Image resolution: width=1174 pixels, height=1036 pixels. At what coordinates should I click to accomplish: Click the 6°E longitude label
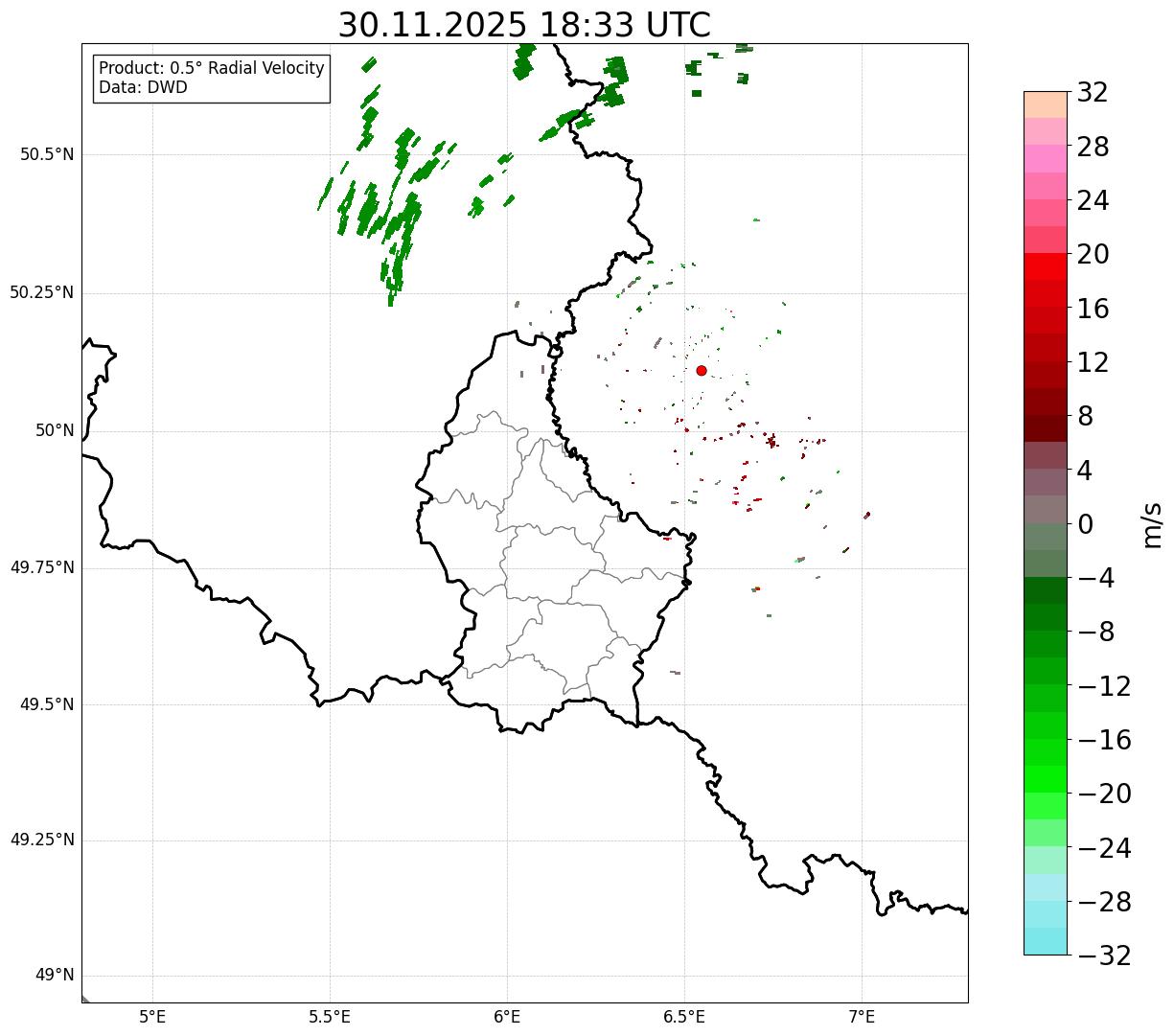point(508,1017)
